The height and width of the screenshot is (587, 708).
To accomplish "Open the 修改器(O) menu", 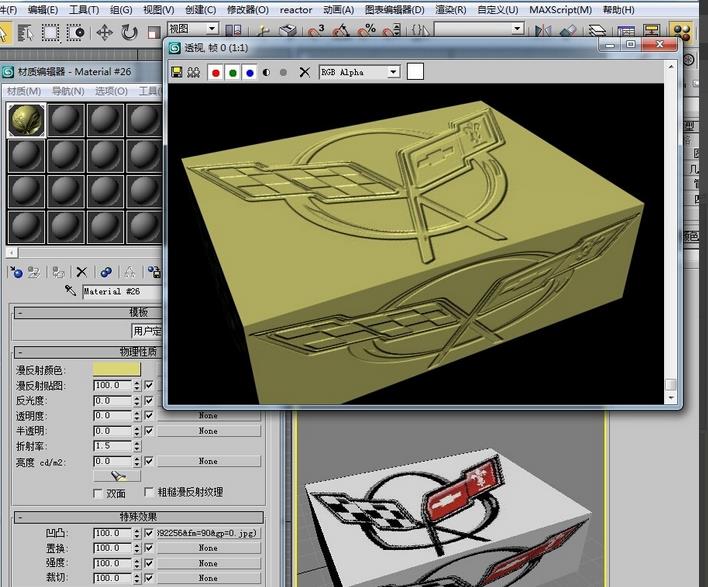I will tap(247, 9).
